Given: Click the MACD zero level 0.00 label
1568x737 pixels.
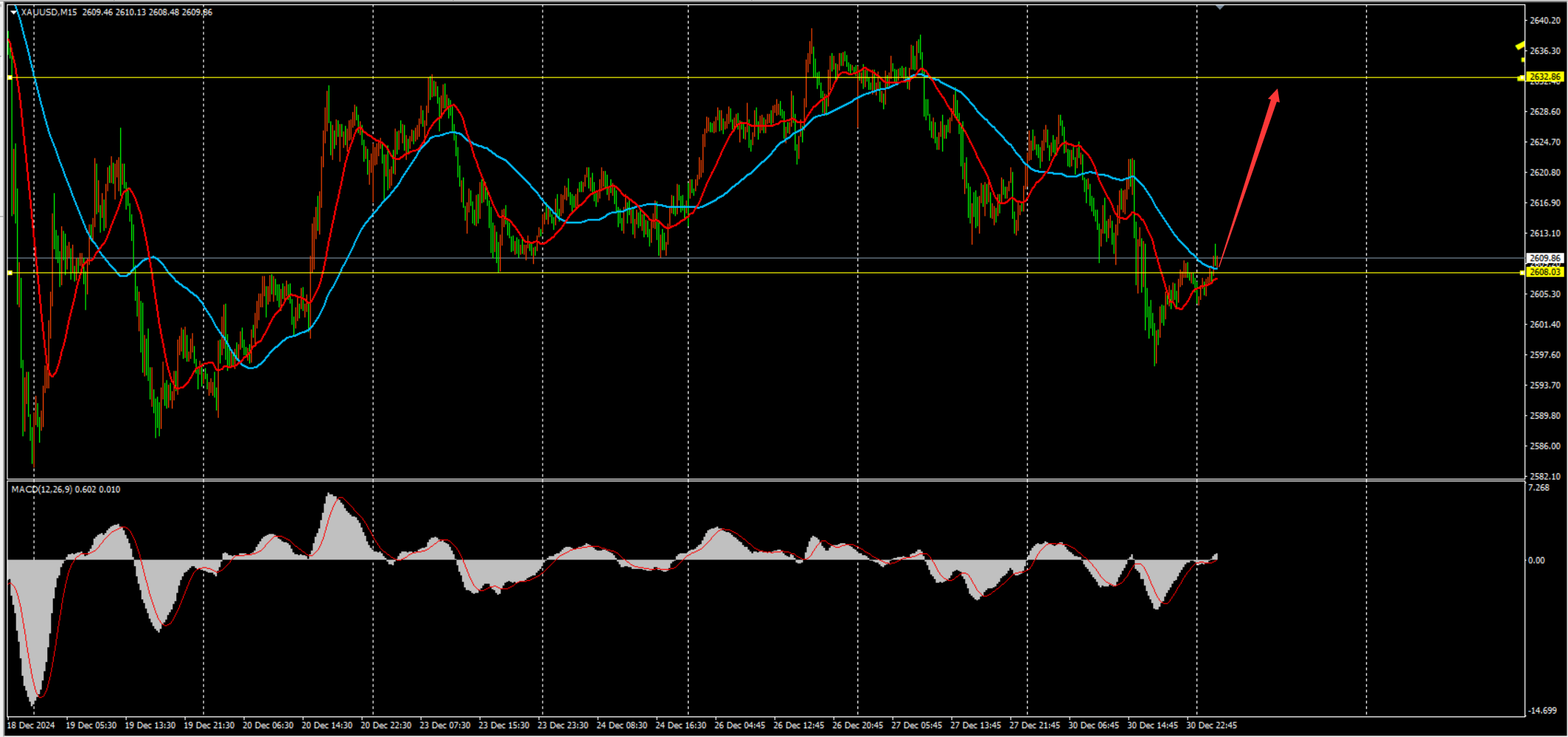Looking at the screenshot, I should click(1536, 561).
